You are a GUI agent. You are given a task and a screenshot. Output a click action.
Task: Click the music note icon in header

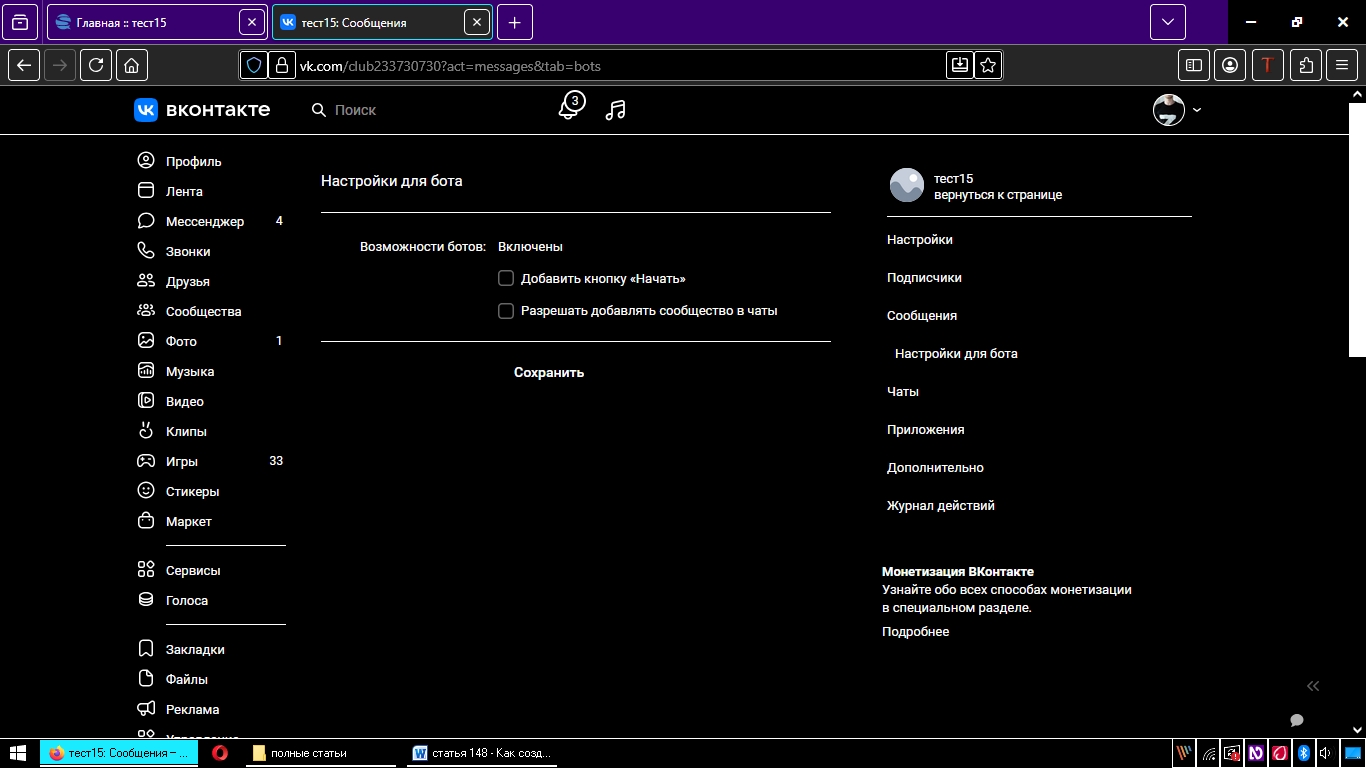click(616, 110)
